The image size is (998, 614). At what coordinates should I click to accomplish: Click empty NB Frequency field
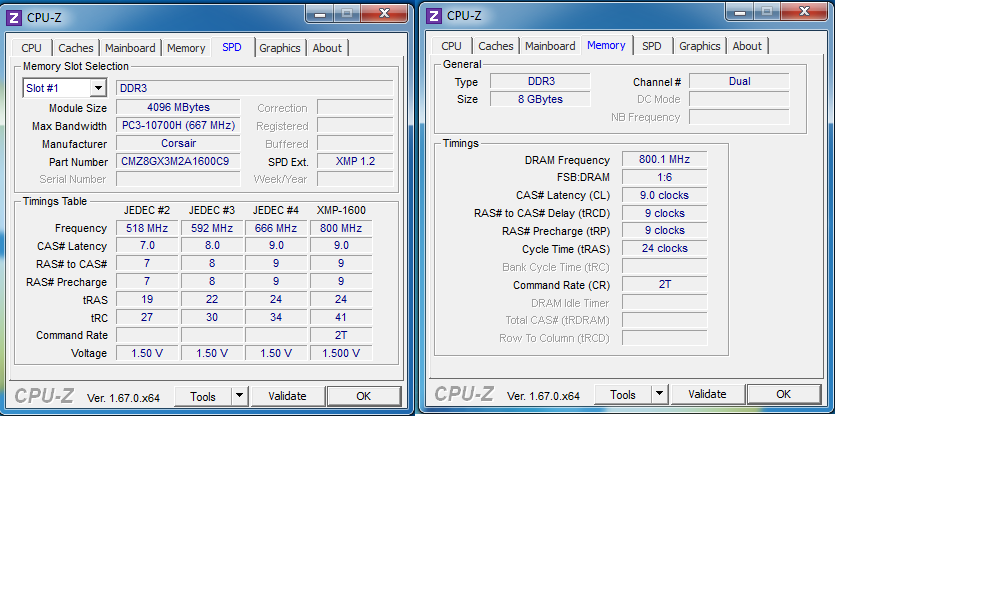[740, 117]
